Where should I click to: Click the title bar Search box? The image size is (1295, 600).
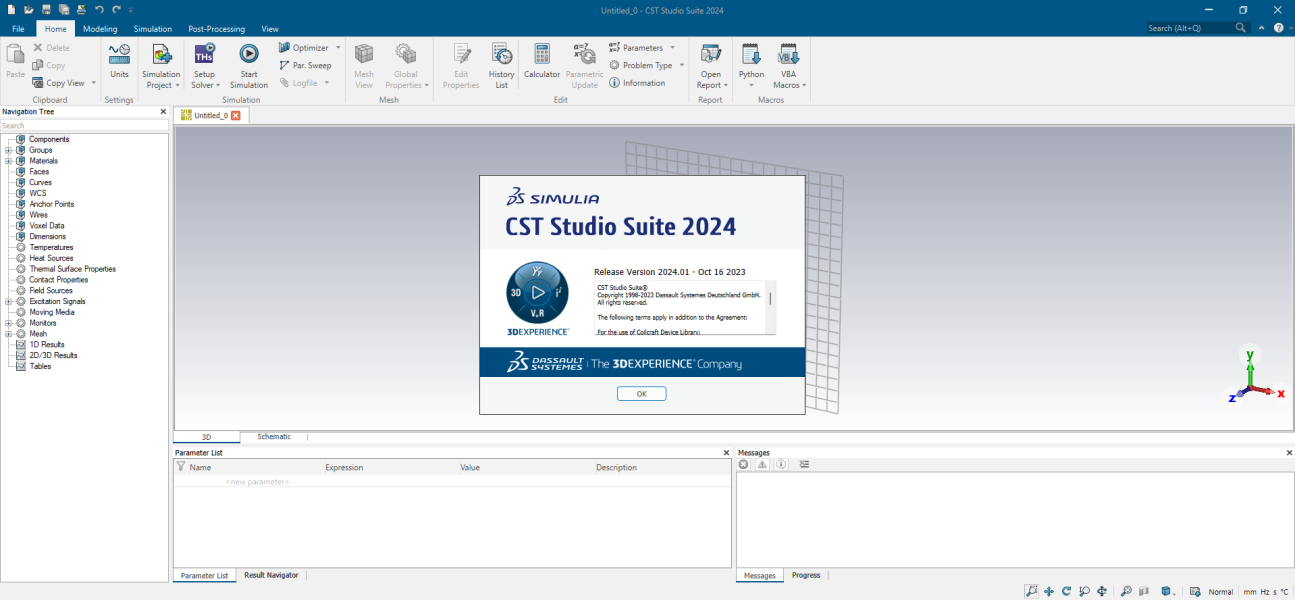(x=1190, y=28)
